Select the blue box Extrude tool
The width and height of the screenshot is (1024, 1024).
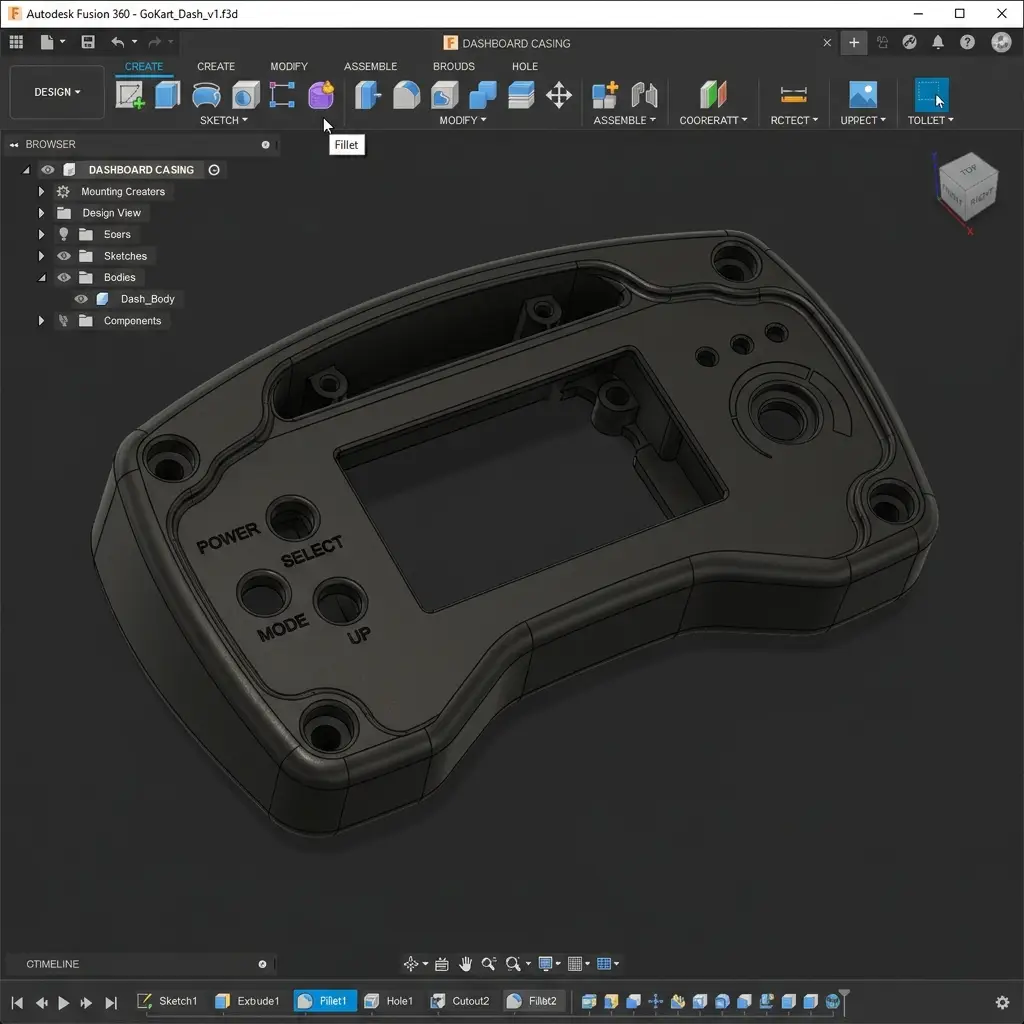pos(167,95)
